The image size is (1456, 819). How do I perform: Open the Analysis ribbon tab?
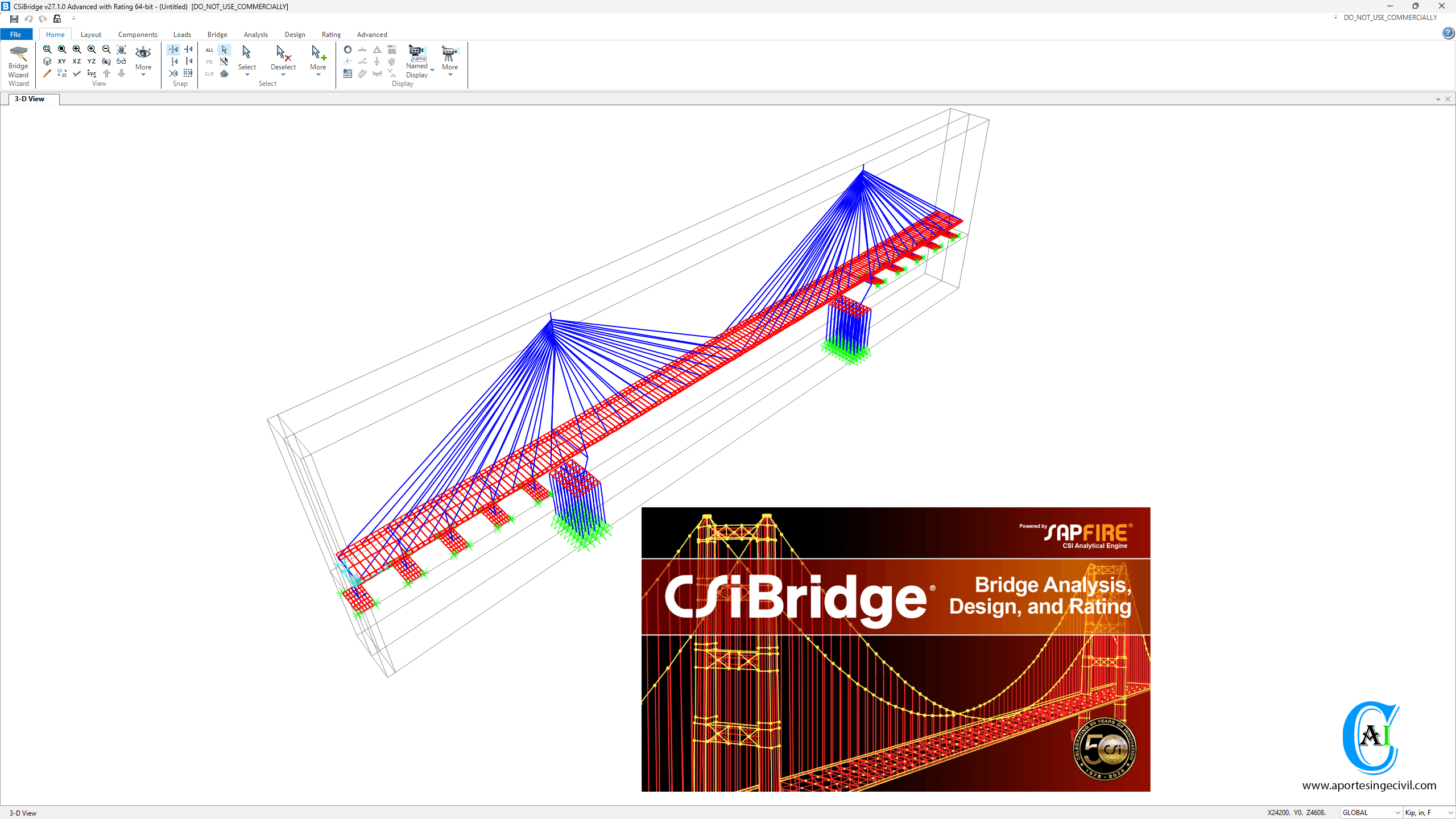pyautogui.click(x=255, y=35)
